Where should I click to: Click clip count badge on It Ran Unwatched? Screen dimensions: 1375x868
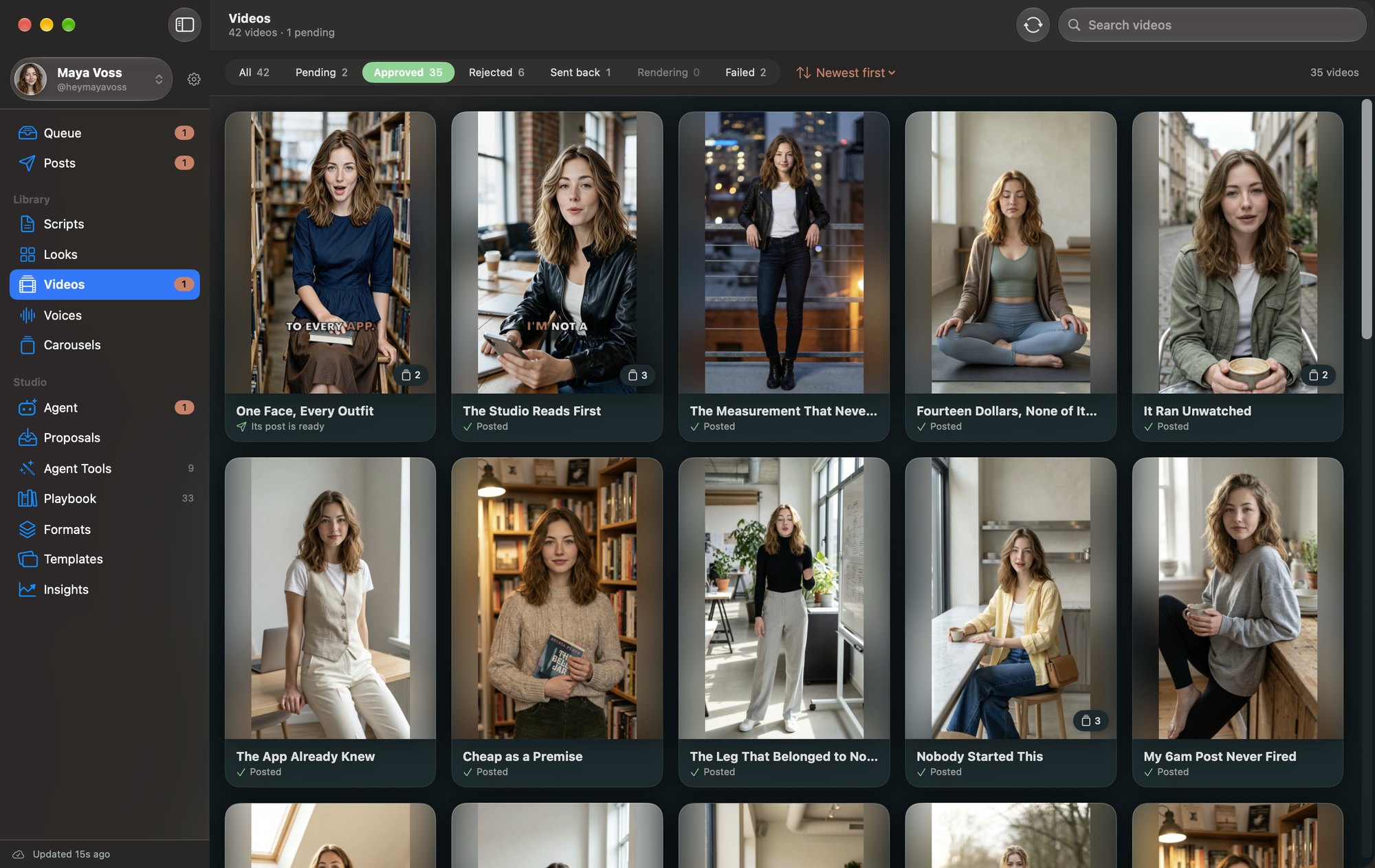point(1319,375)
